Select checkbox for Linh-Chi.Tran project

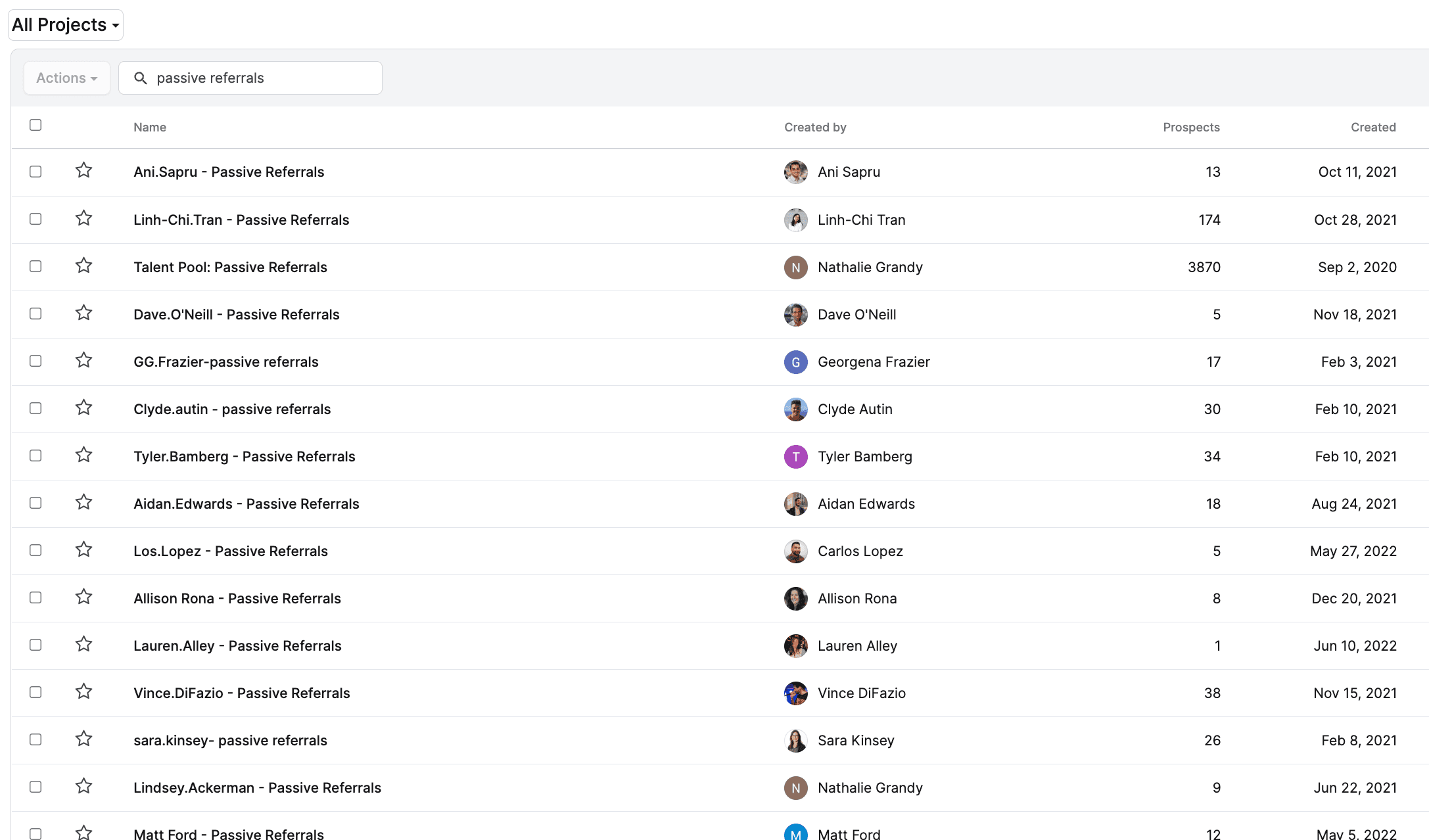tap(35, 219)
